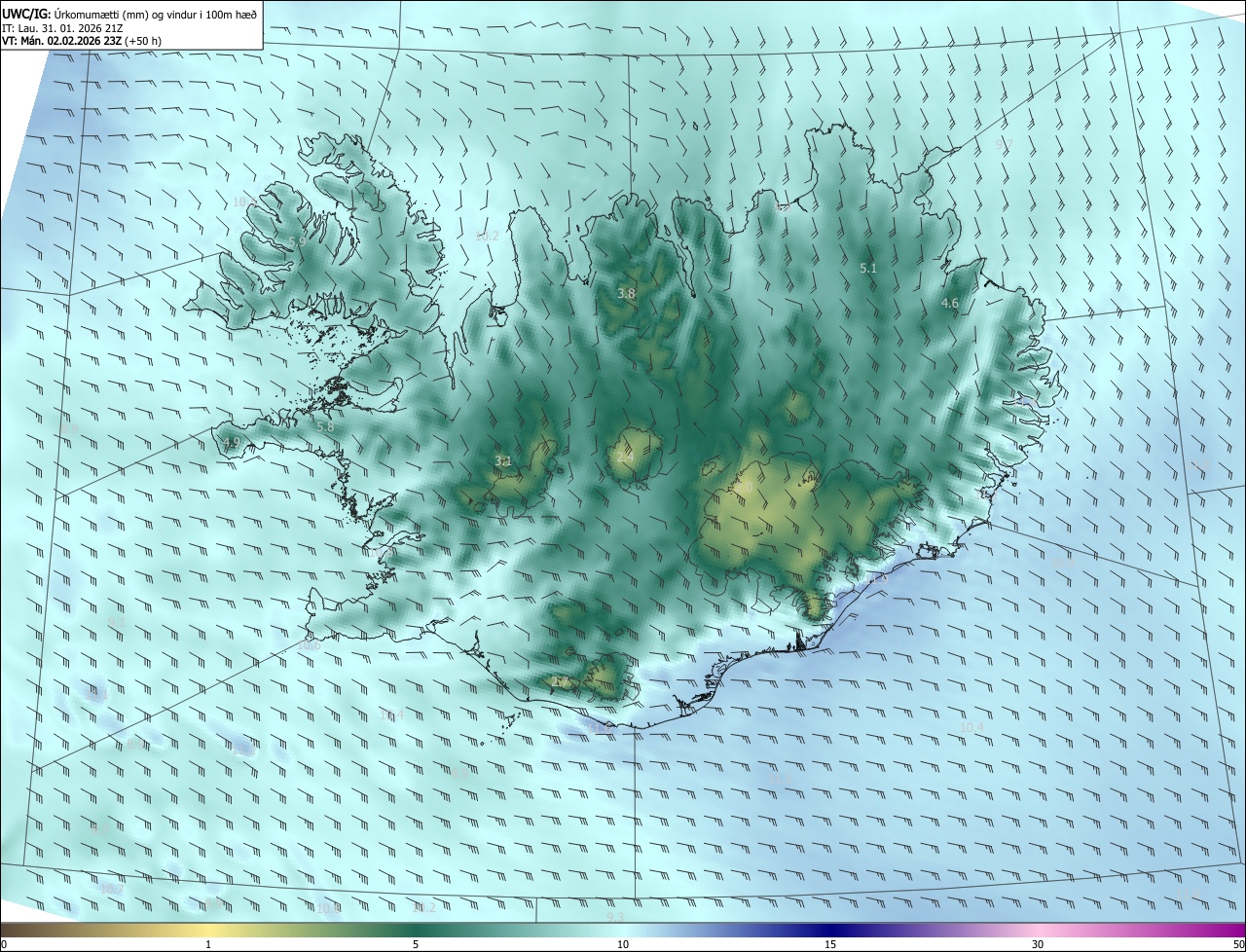Click the color scale tick label 30
The image size is (1246, 952).
coord(1038,944)
